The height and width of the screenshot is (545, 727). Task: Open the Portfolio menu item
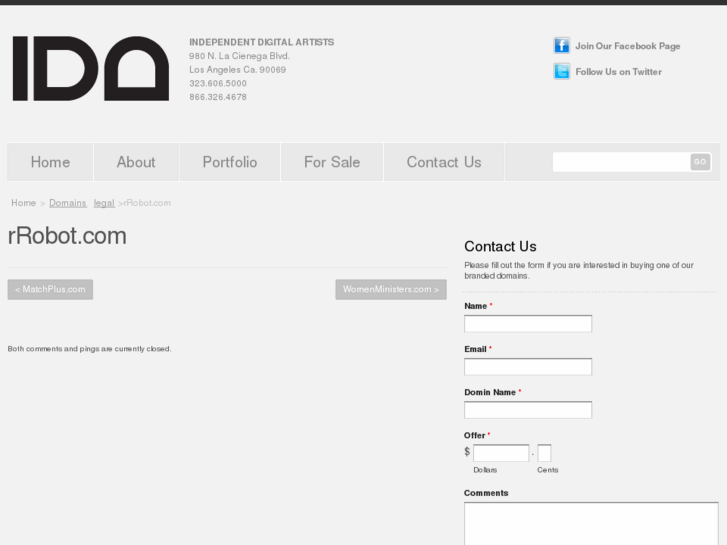tap(230, 162)
